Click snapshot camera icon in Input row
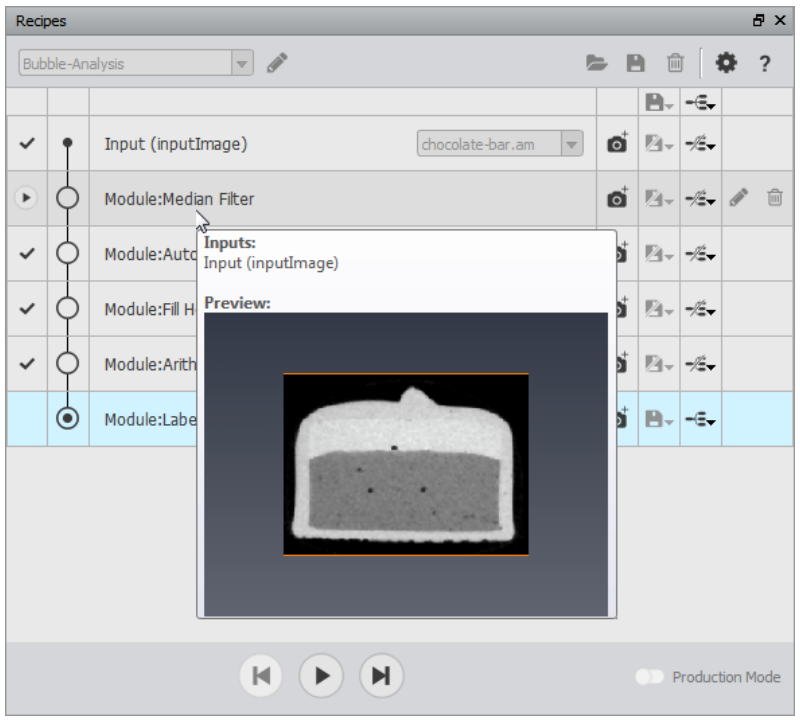 pos(617,143)
